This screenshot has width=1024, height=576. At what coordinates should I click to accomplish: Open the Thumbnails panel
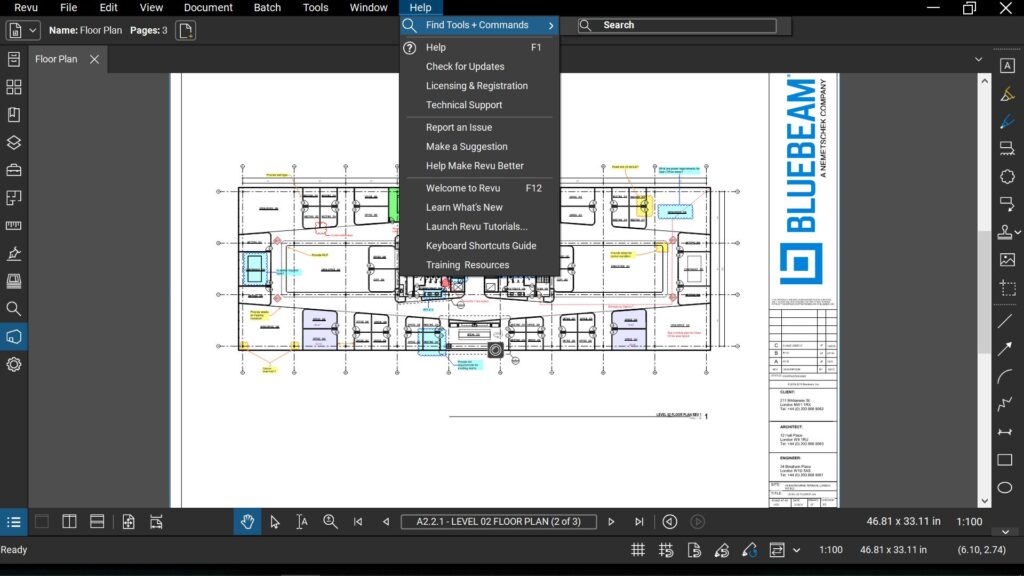pos(14,87)
